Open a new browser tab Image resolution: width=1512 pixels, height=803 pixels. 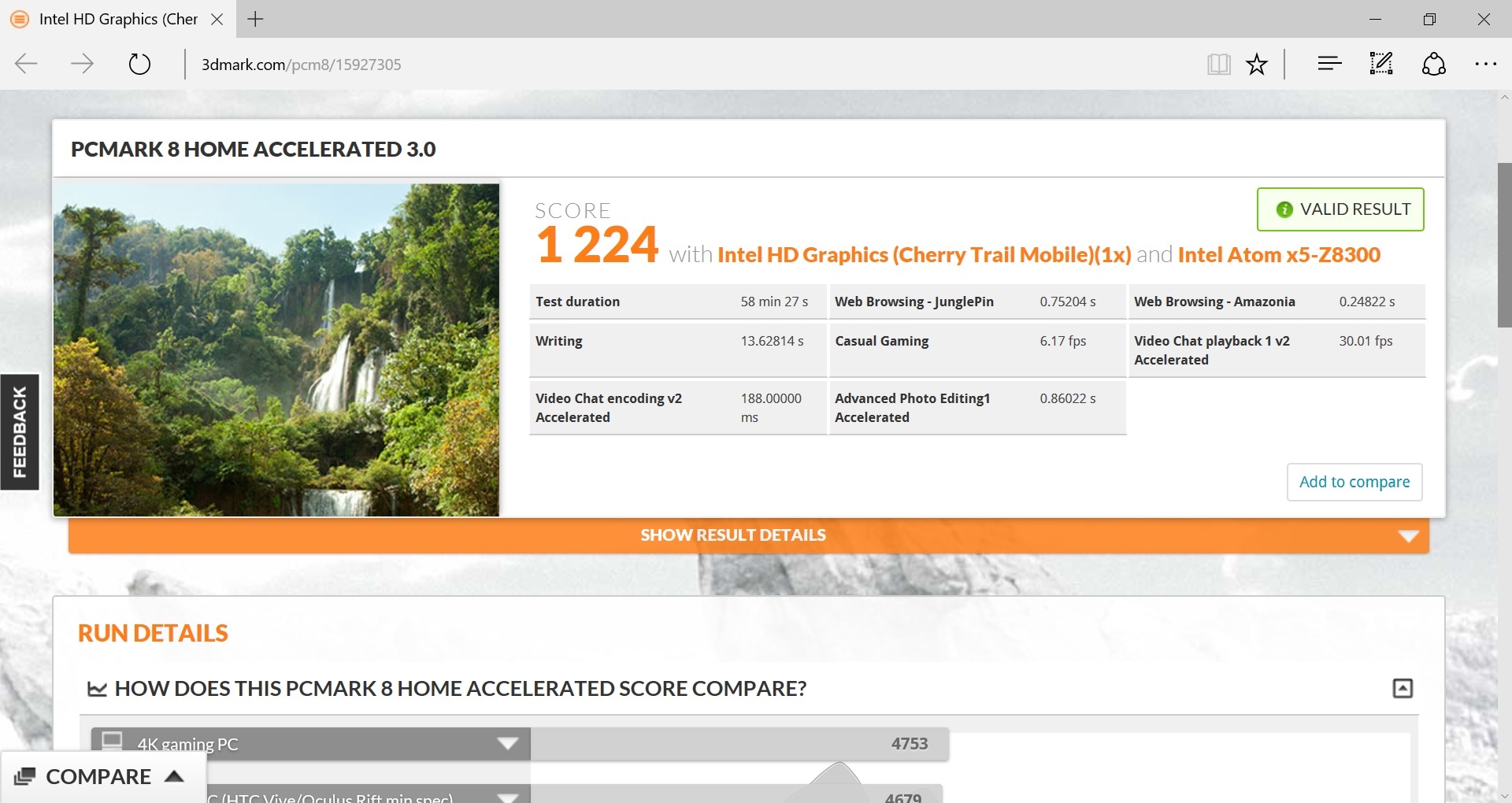tap(255, 19)
